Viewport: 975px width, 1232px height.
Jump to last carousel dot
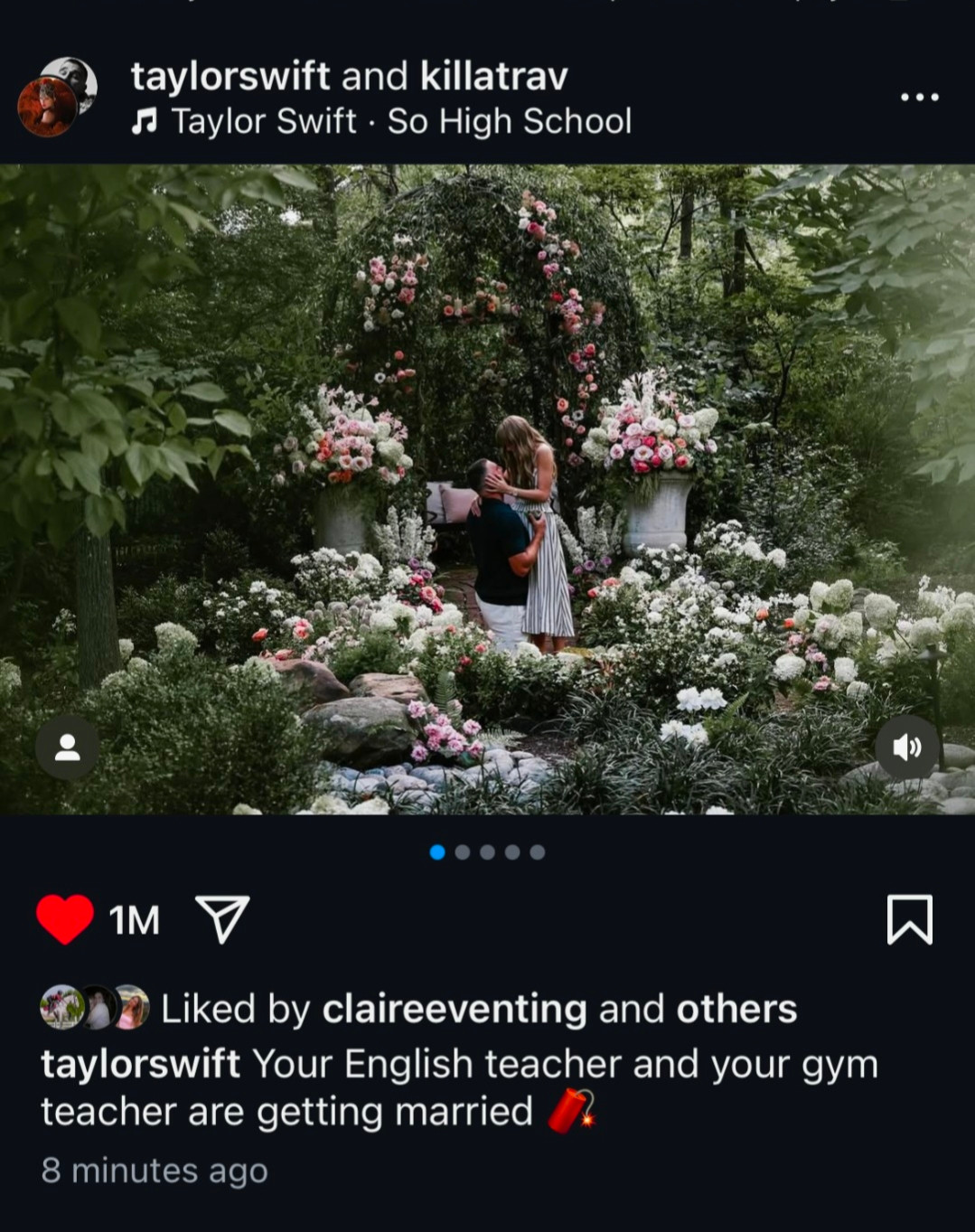point(538,851)
